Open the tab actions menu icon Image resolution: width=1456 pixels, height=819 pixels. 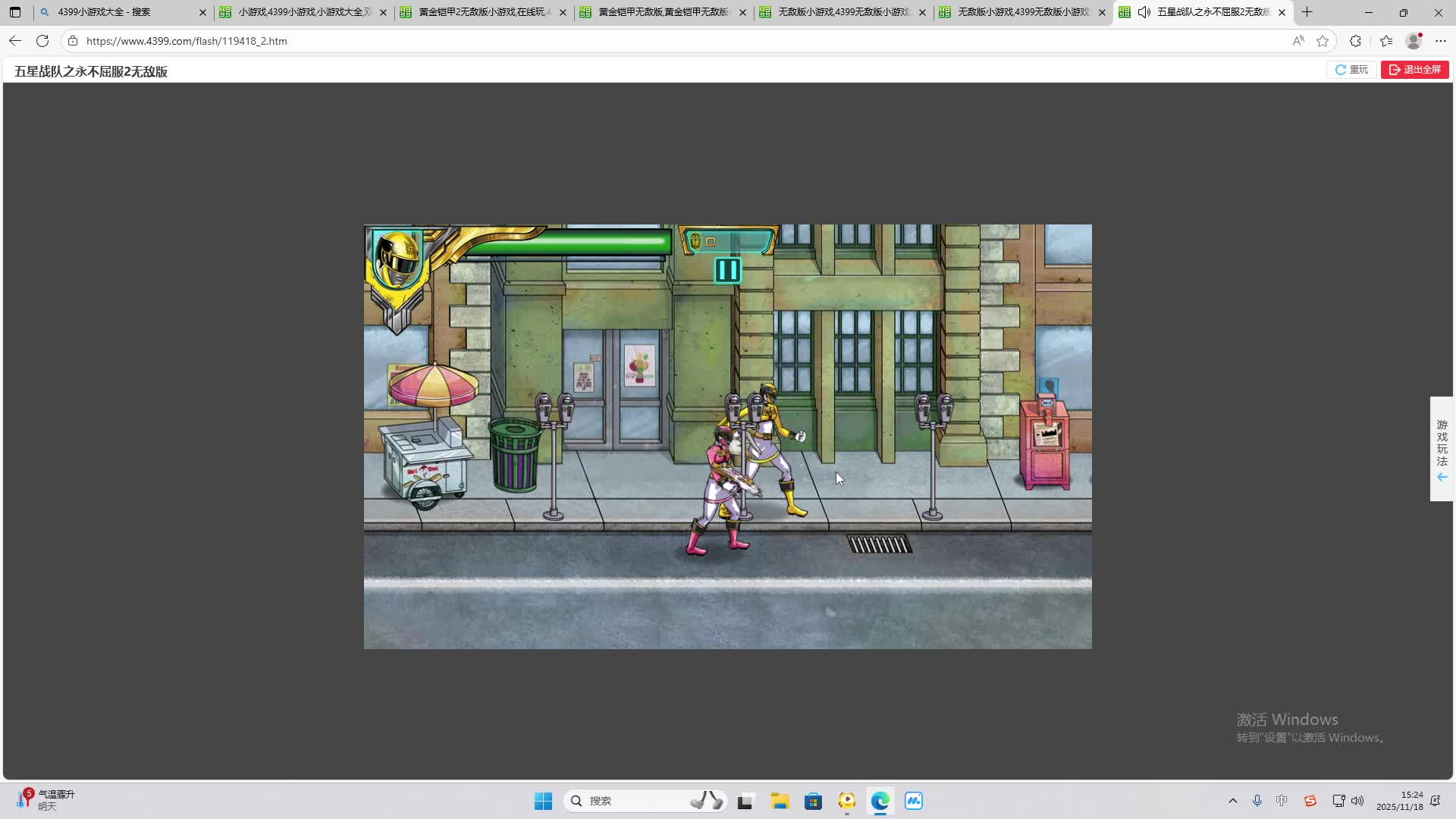15,12
